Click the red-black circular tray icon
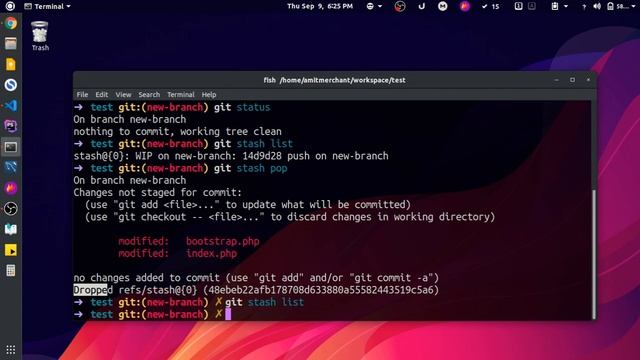Viewport: 640px width, 360px height. tap(400, 6)
